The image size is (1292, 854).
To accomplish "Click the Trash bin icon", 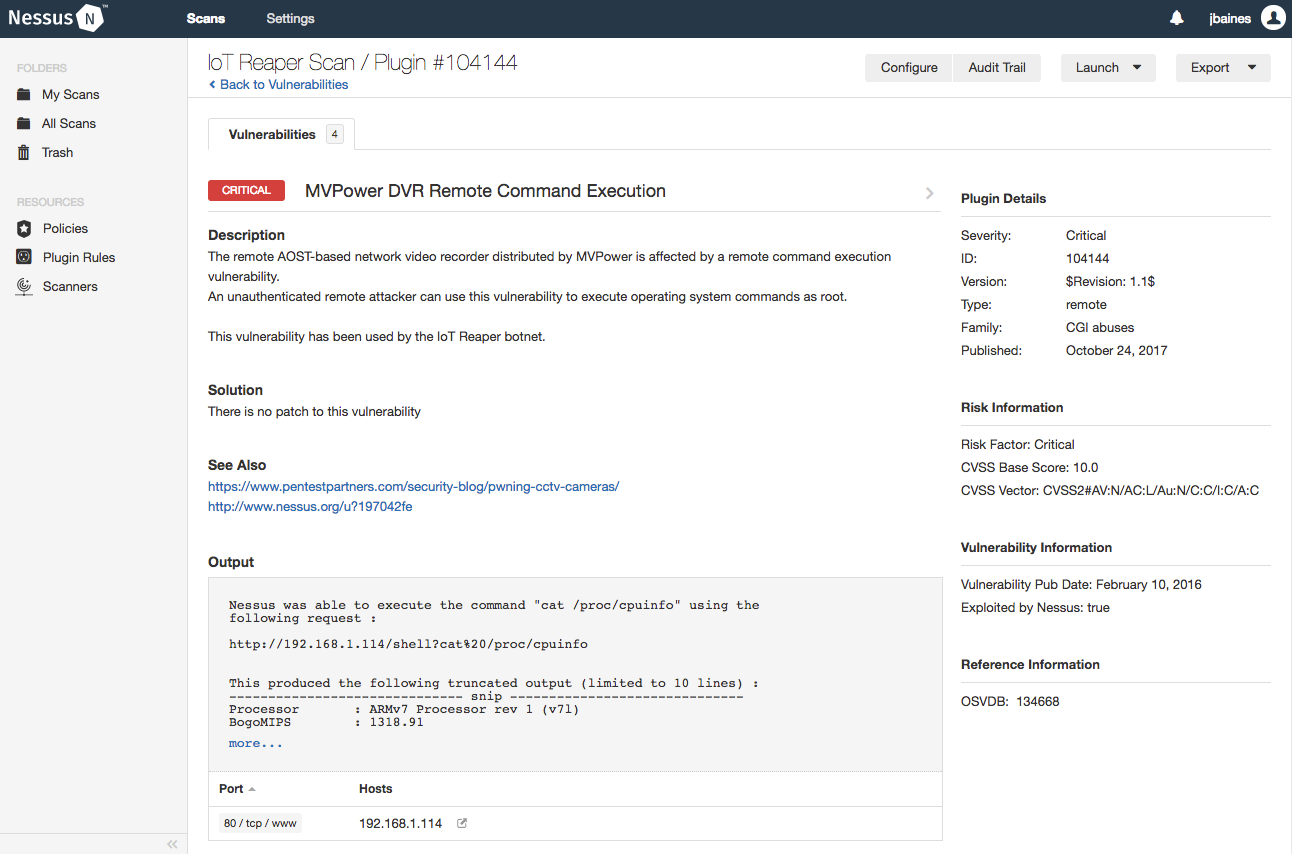I will pyautogui.click(x=24, y=152).
